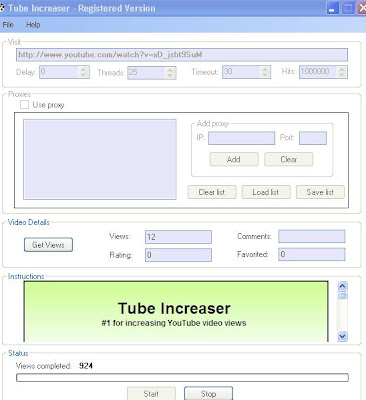Click the Clear proxy button
Image resolution: width=366 pixels, height=400 pixels.
point(288,159)
